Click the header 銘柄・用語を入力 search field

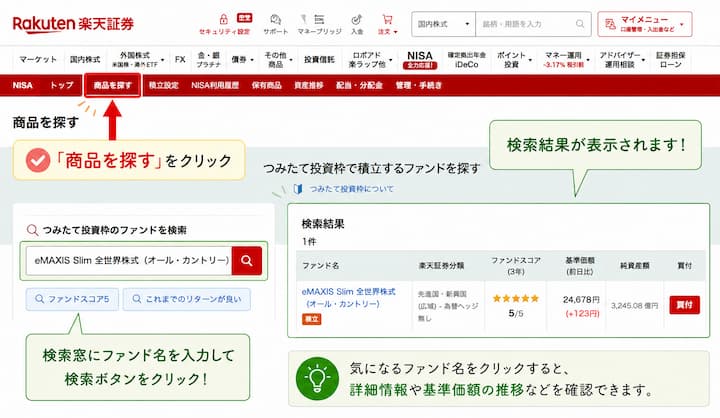coord(526,24)
